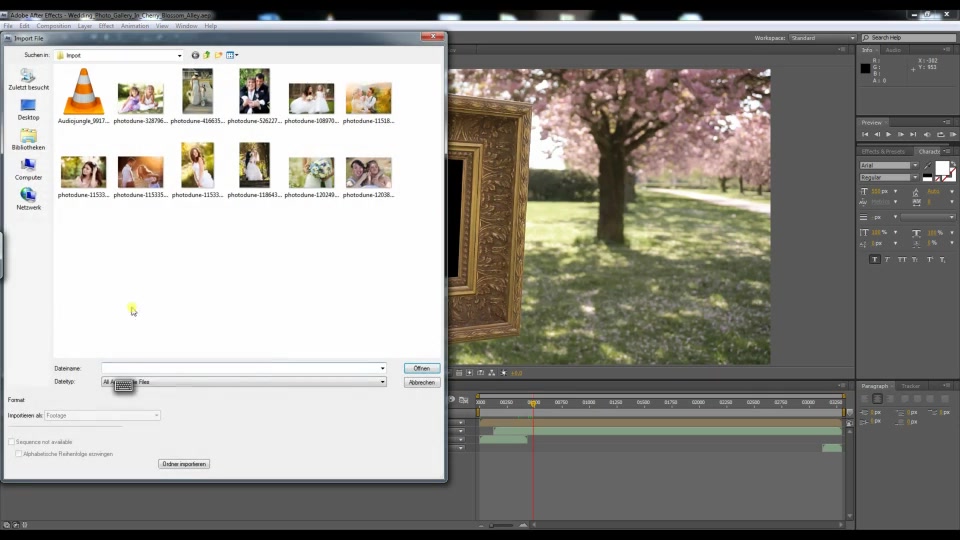This screenshot has width=960, height=540.
Task: Swap fill and stroke colors icon
Action: pyautogui.click(x=953, y=164)
